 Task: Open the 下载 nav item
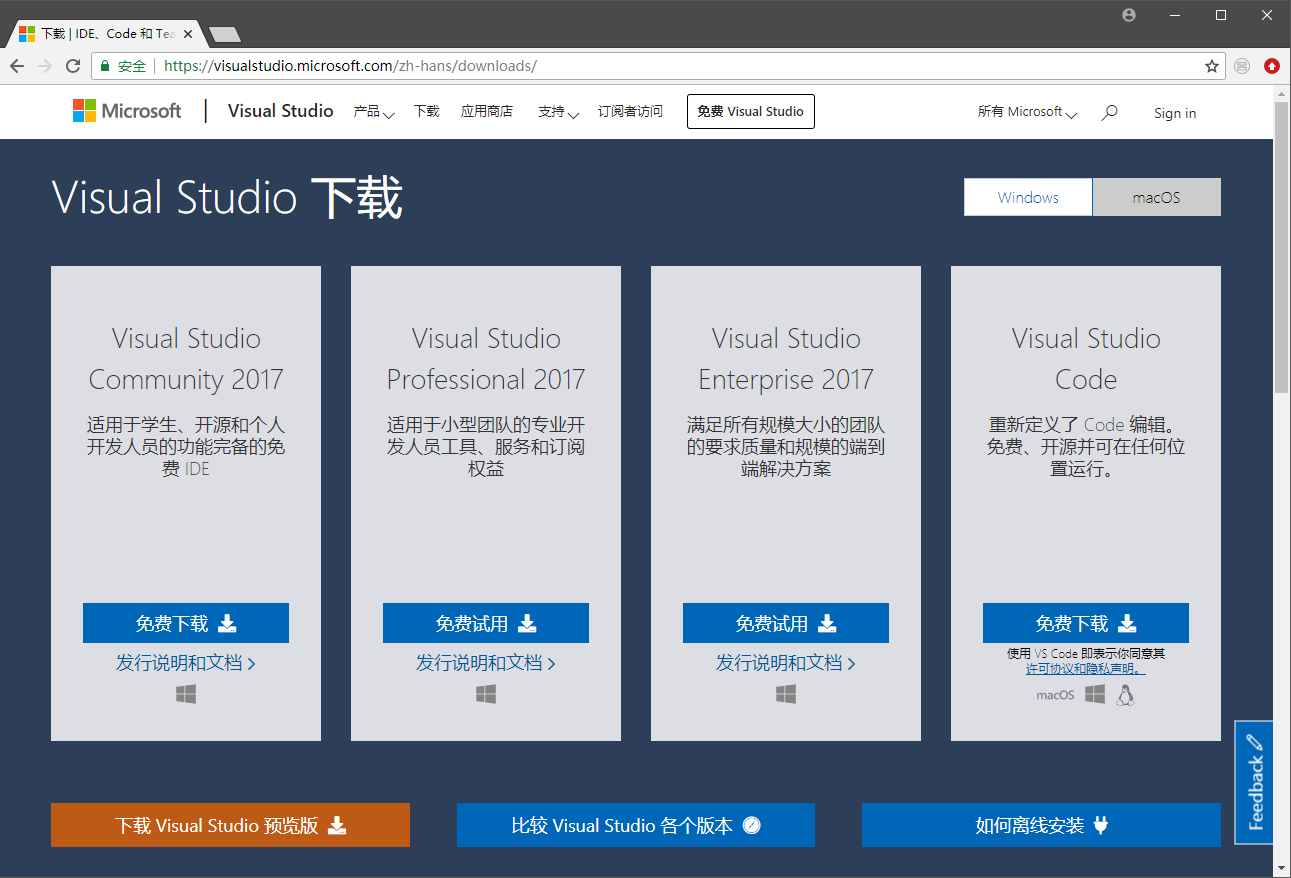(427, 112)
